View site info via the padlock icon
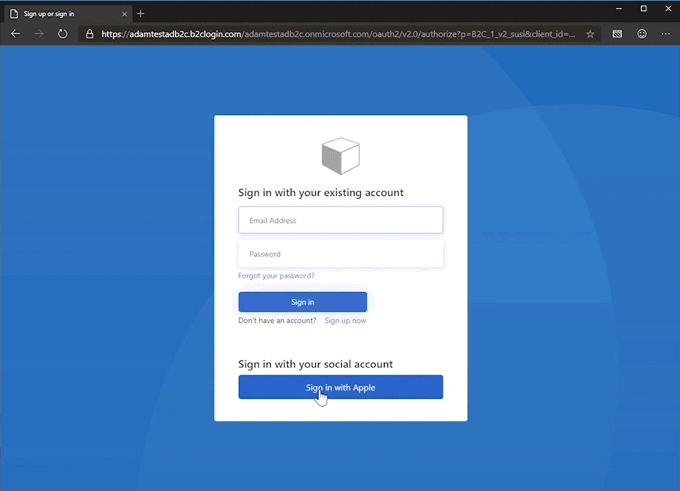Viewport: 680px width, 491px height. [89, 34]
